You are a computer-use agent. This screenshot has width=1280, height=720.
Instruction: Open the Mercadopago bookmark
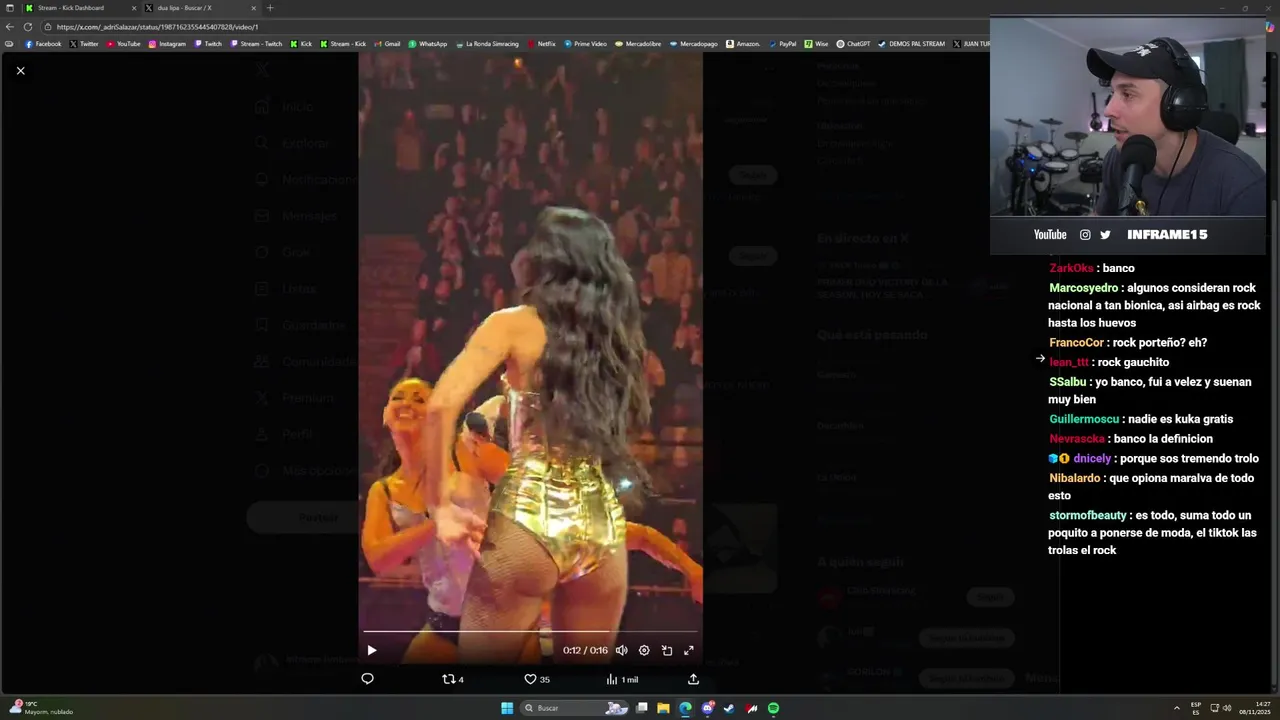693,44
